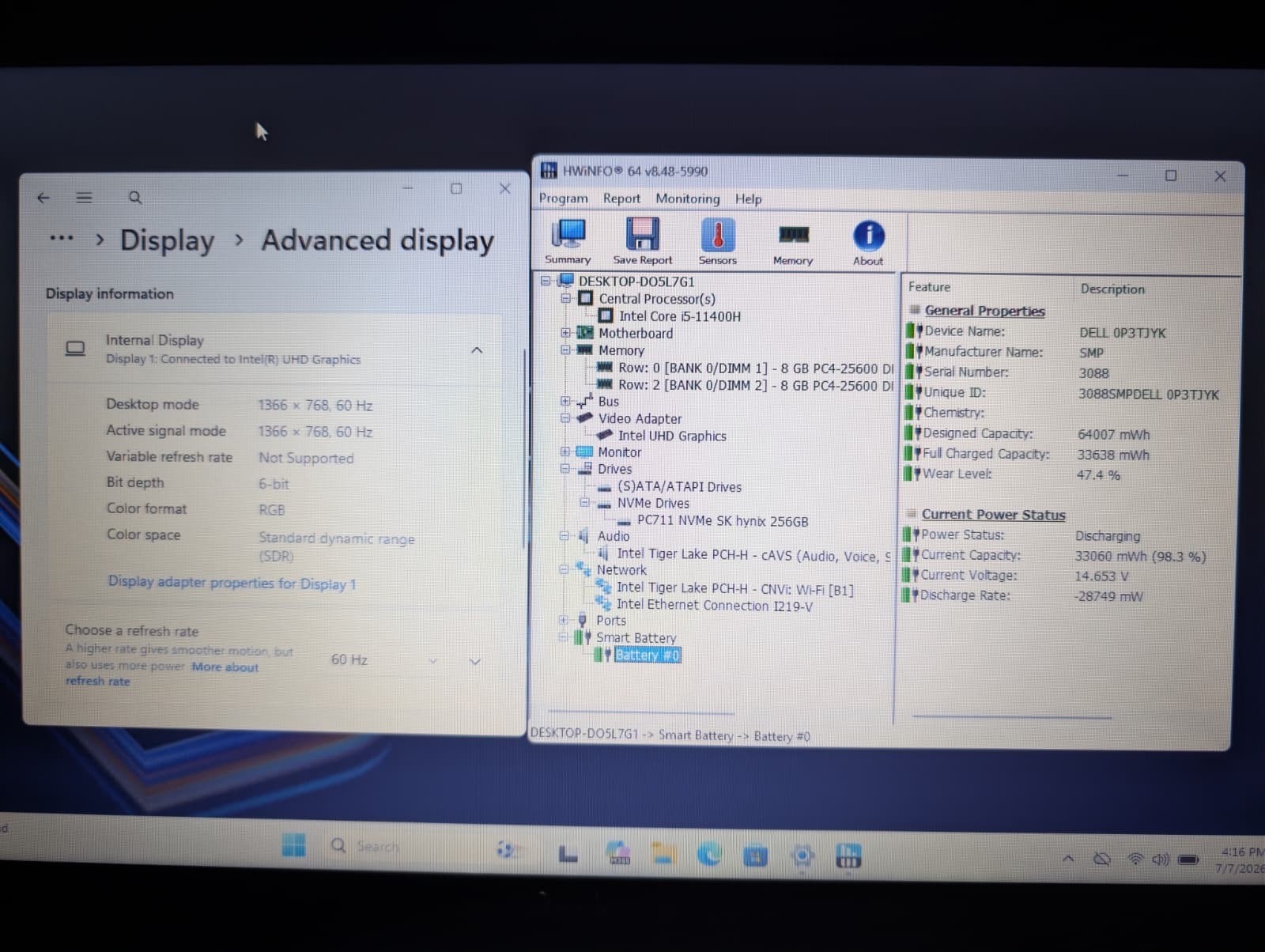This screenshot has width=1265, height=952.
Task: Click Full Charged Capacity value 33638 mWh
Action: (x=1113, y=455)
